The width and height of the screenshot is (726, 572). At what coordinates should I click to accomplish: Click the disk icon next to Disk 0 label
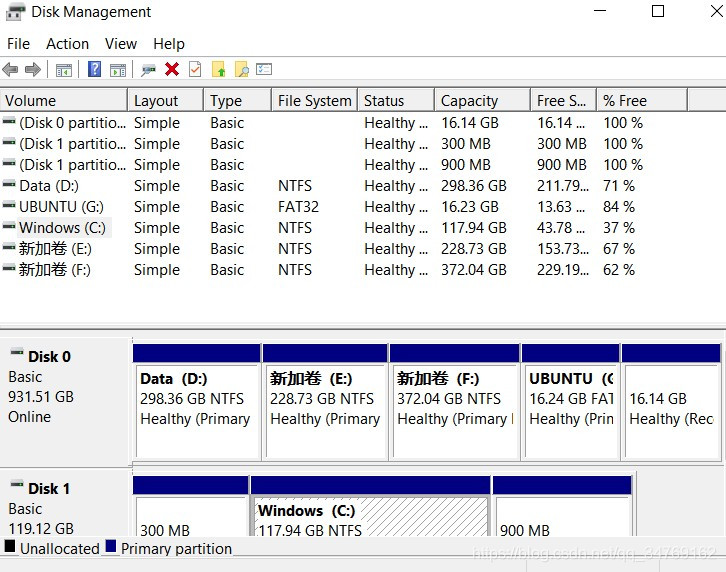coord(17,352)
